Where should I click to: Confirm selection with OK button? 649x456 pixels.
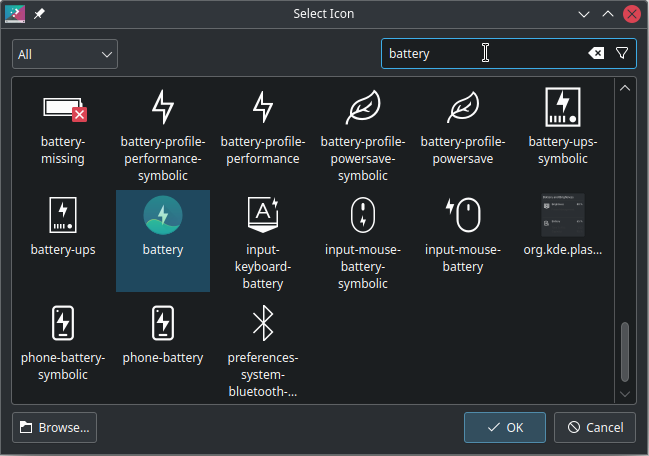(x=505, y=427)
